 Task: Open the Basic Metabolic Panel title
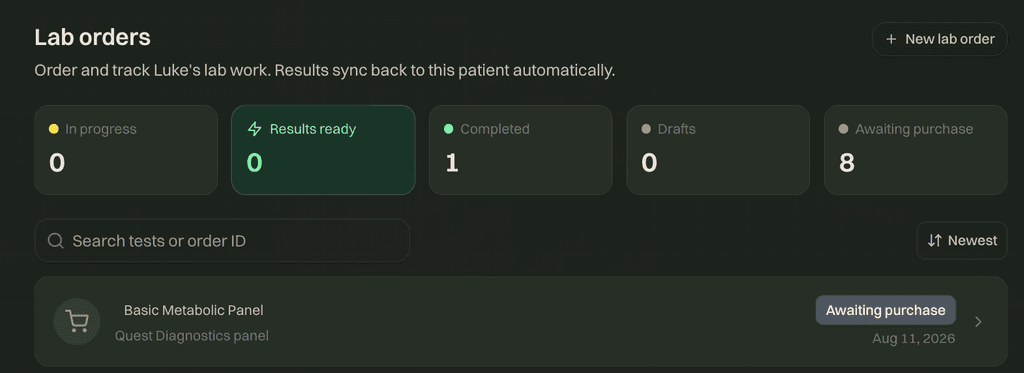(194, 310)
